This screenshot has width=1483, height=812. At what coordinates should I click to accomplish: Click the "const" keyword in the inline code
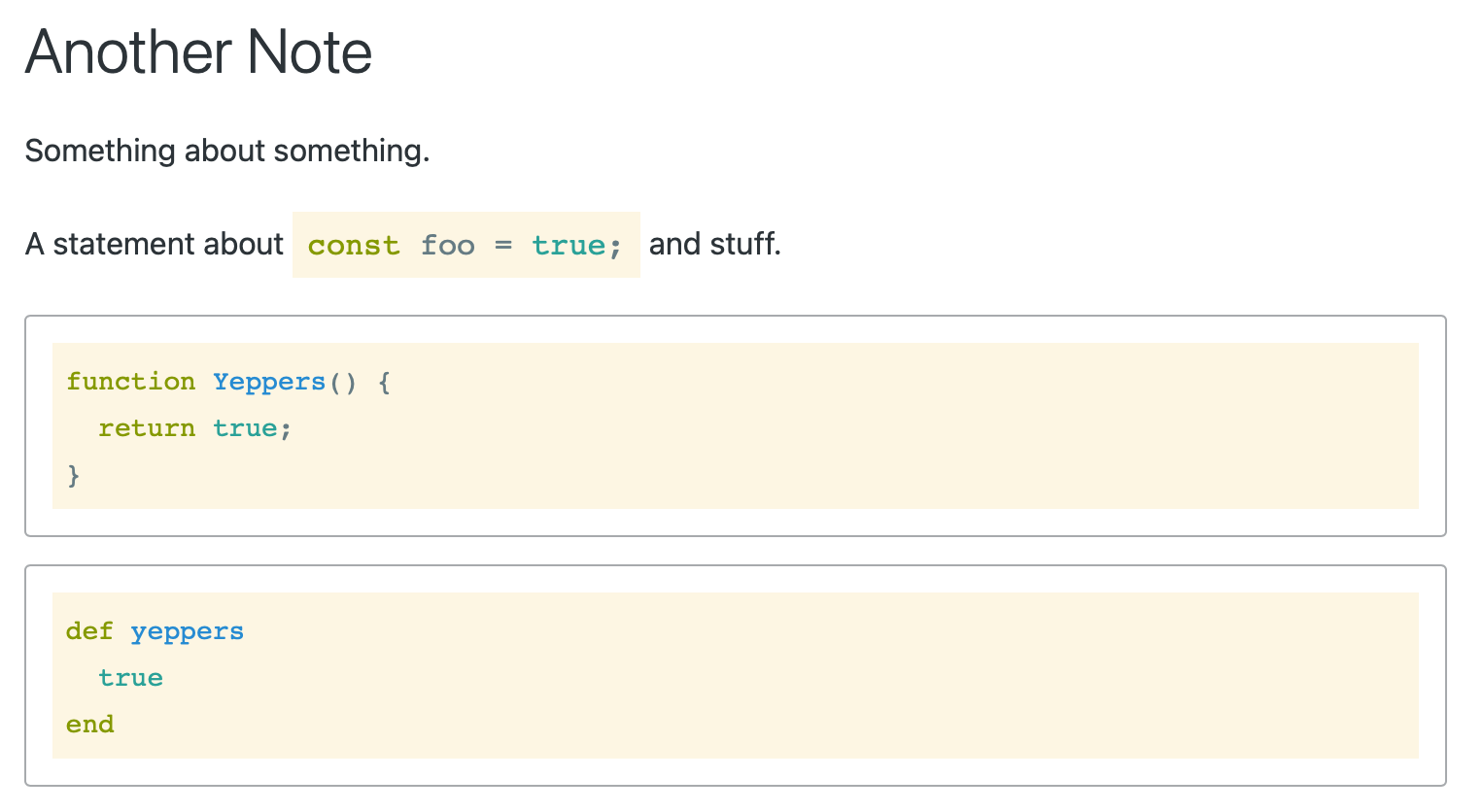coord(354,245)
